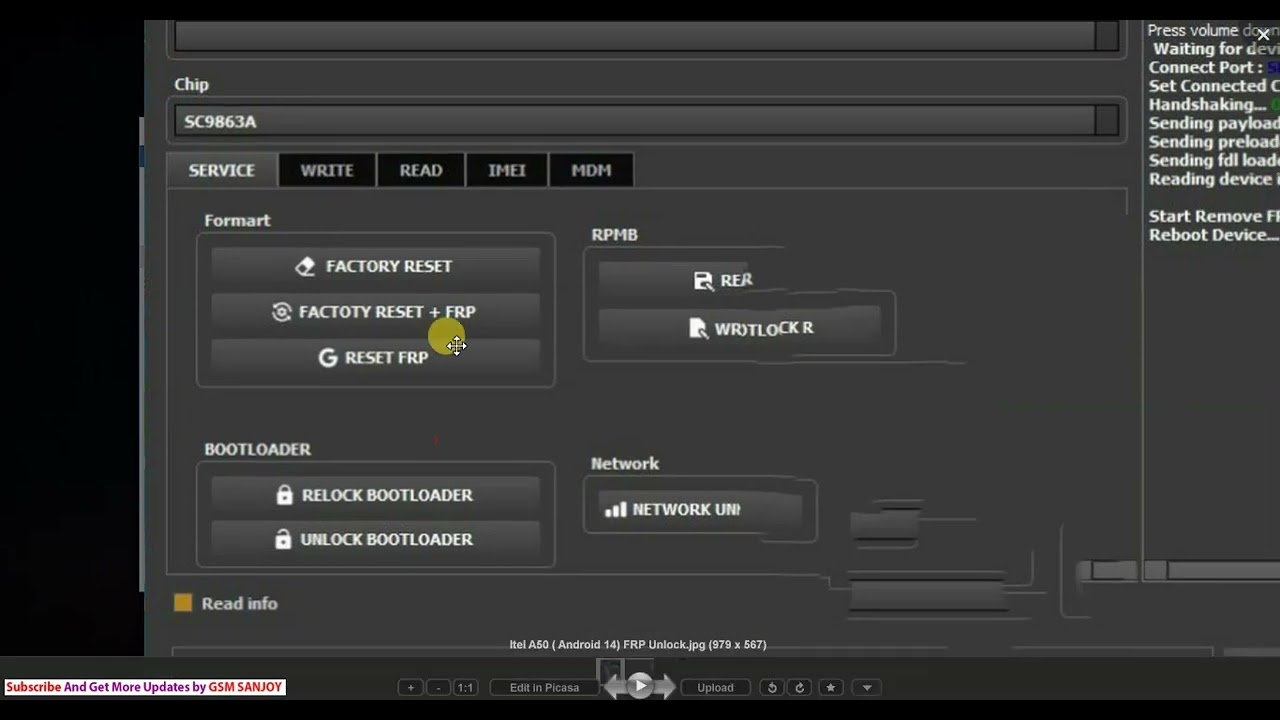The width and height of the screenshot is (1280, 720).
Task: Click the 'Handshaking...' log line
Action: pos(1213,104)
